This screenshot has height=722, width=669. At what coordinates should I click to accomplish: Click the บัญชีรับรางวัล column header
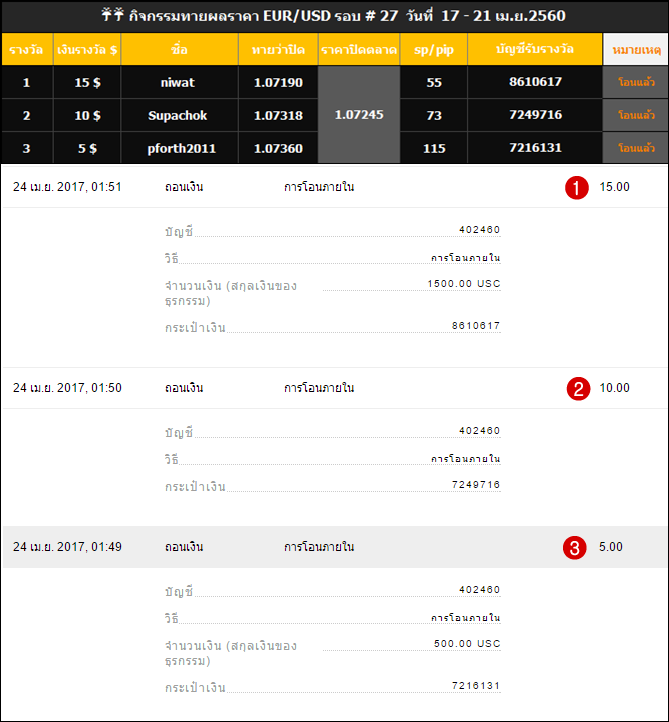(x=535, y=49)
